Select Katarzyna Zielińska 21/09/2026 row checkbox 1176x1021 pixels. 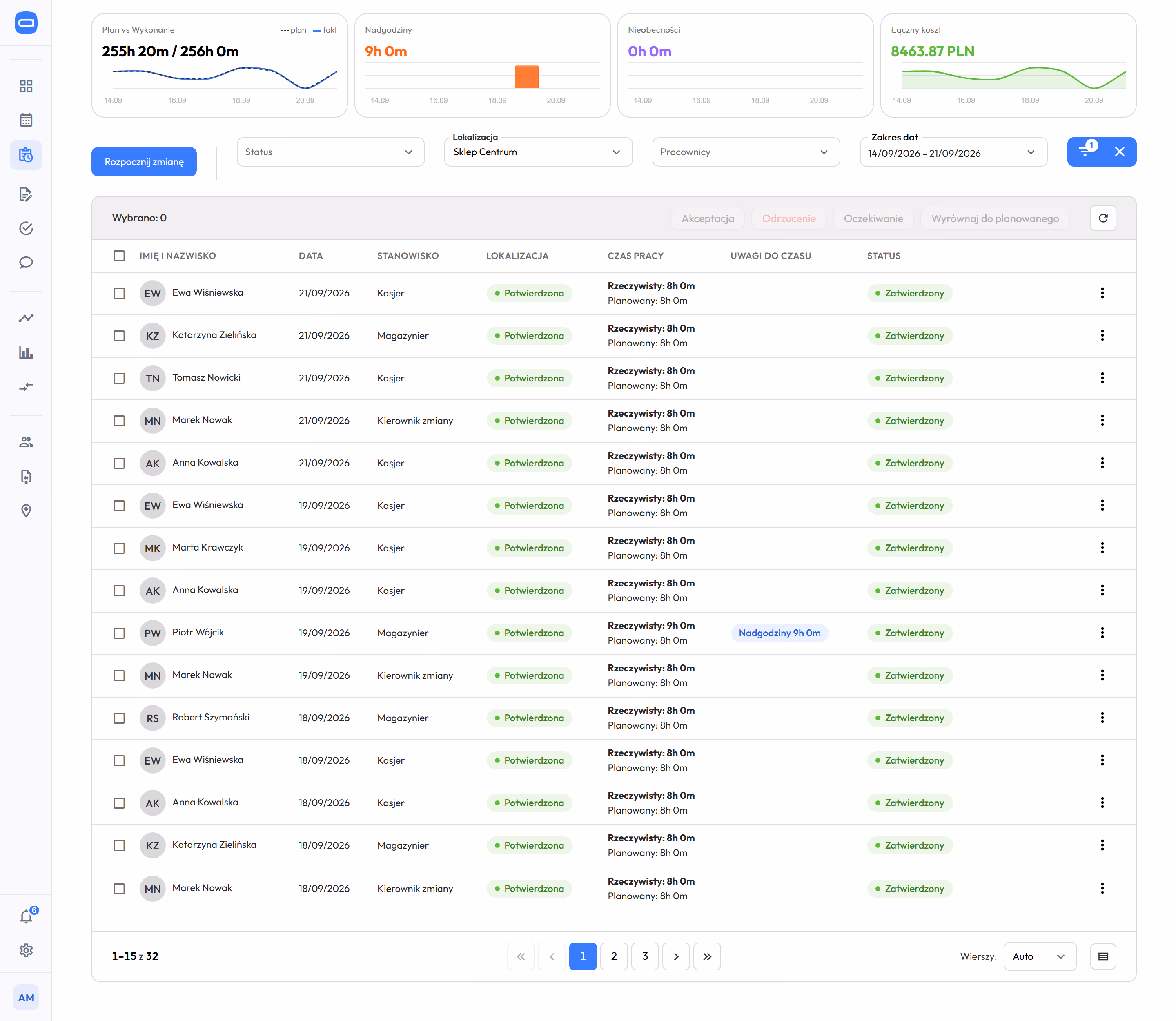(x=119, y=336)
